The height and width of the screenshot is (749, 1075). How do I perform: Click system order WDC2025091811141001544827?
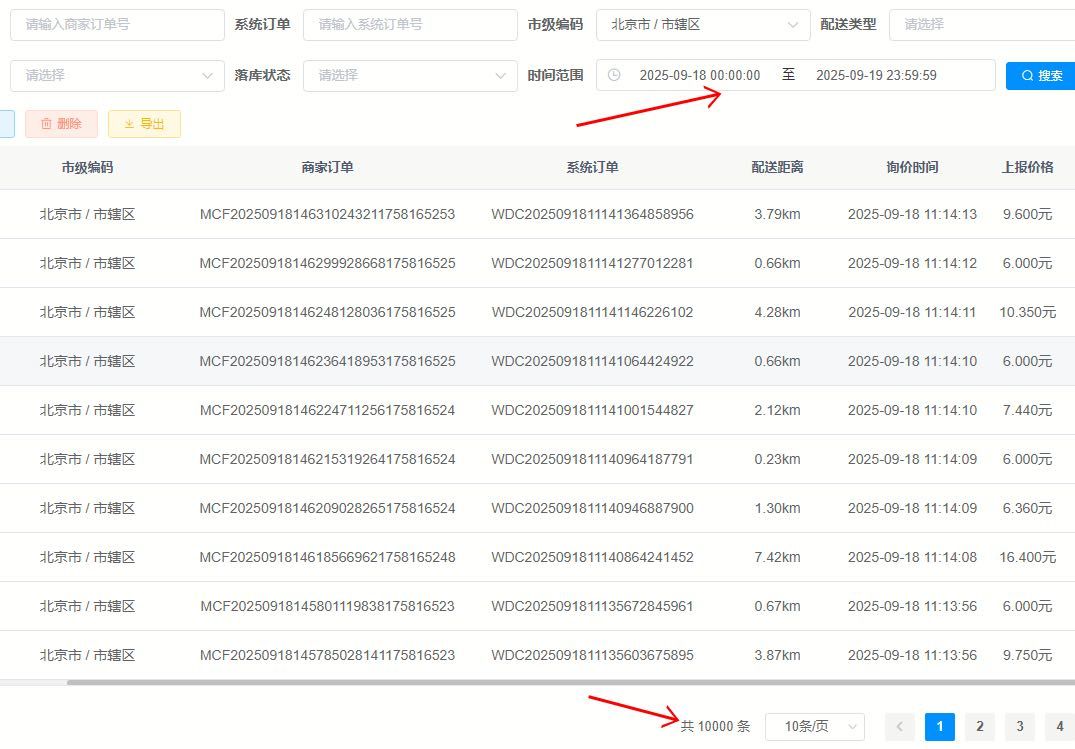coord(592,411)
